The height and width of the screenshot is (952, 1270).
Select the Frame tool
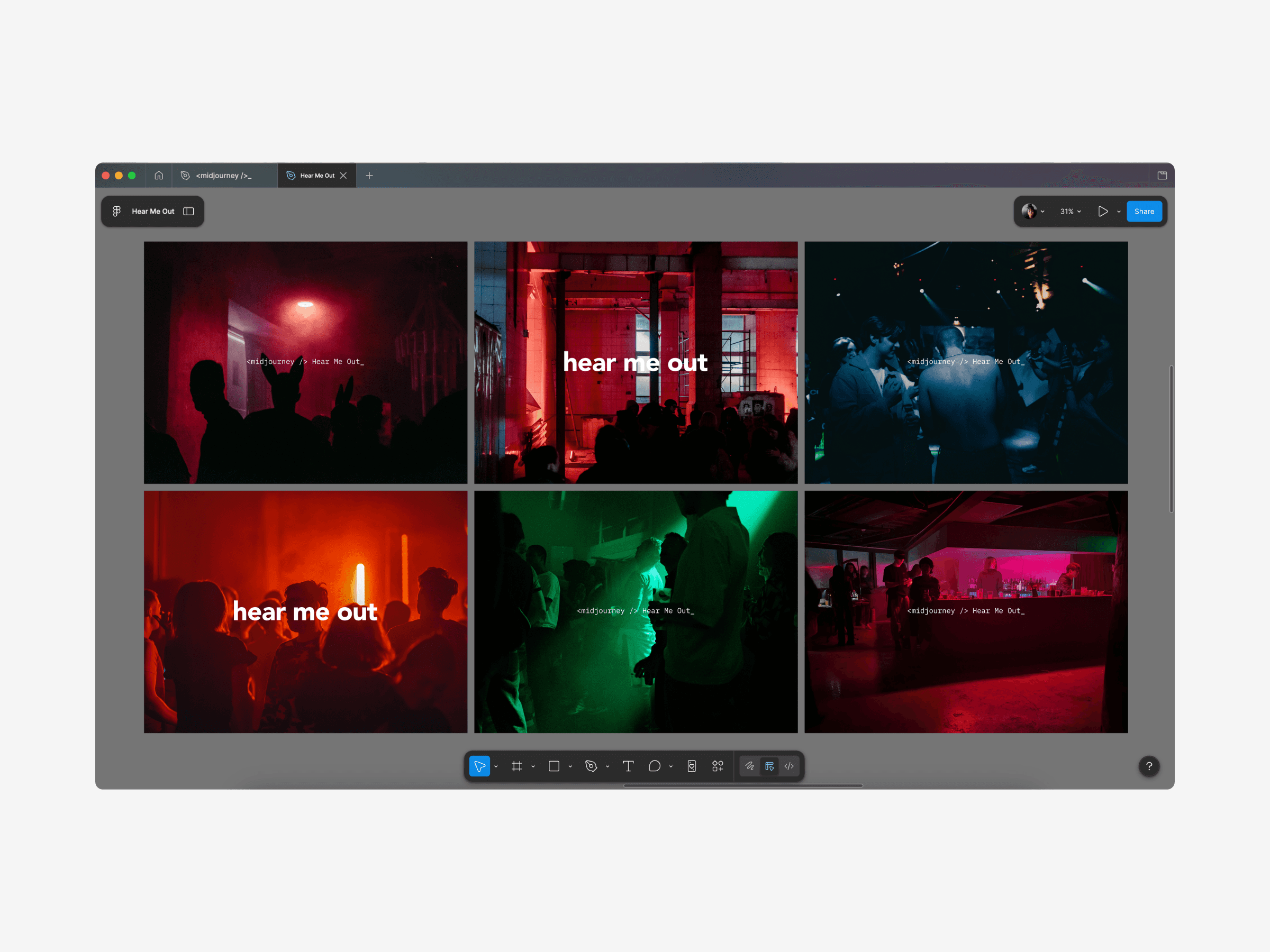tap(516, 766)
